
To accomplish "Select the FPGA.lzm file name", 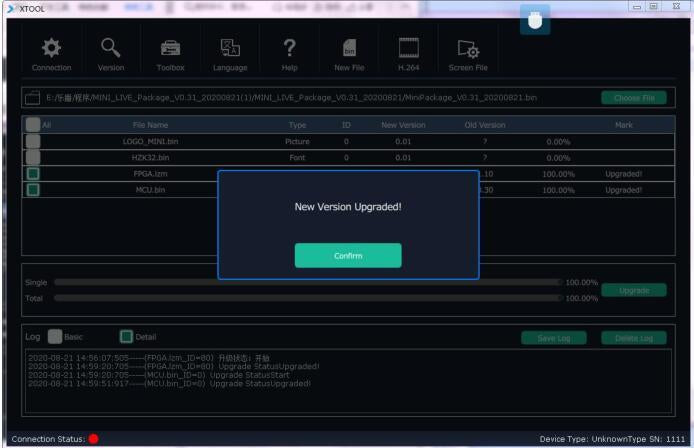I will (150, 174).
